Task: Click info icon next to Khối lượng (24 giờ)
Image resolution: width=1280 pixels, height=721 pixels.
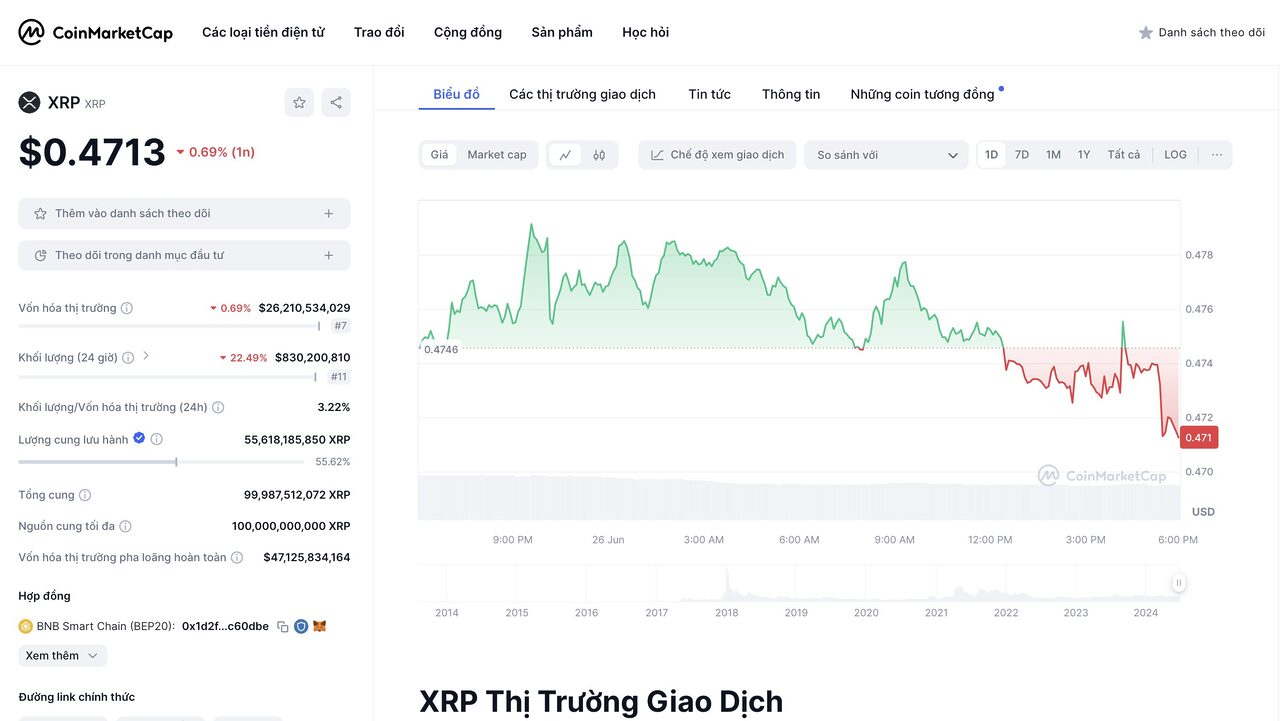Action: click(128, 357)
